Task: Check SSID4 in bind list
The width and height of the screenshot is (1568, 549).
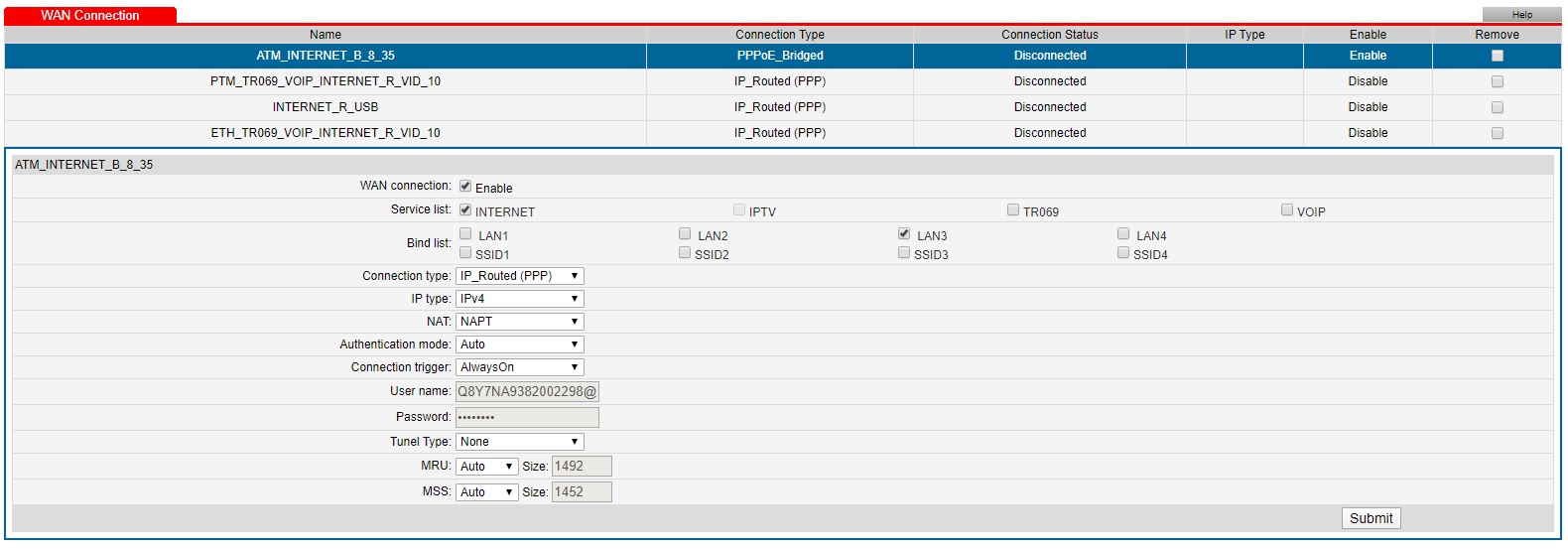Action: pos(1123,252)
